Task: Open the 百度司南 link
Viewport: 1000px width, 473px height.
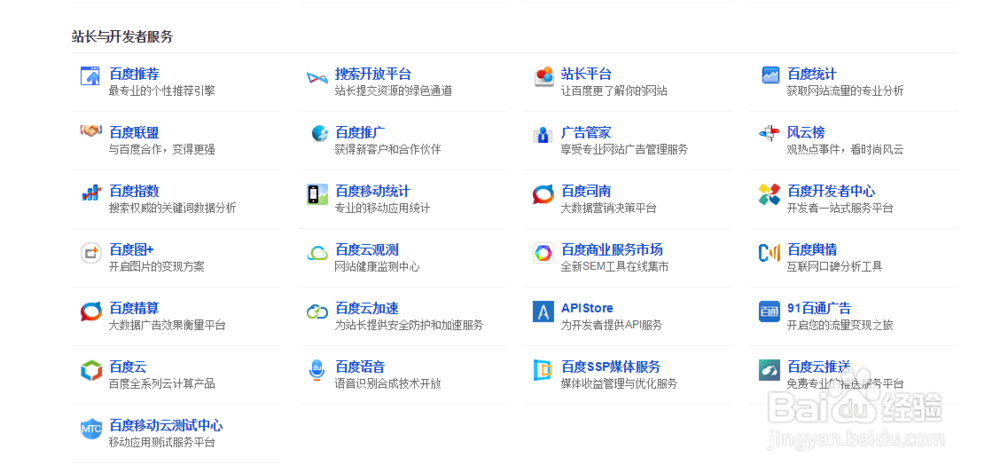Action: tap(586, 191)
